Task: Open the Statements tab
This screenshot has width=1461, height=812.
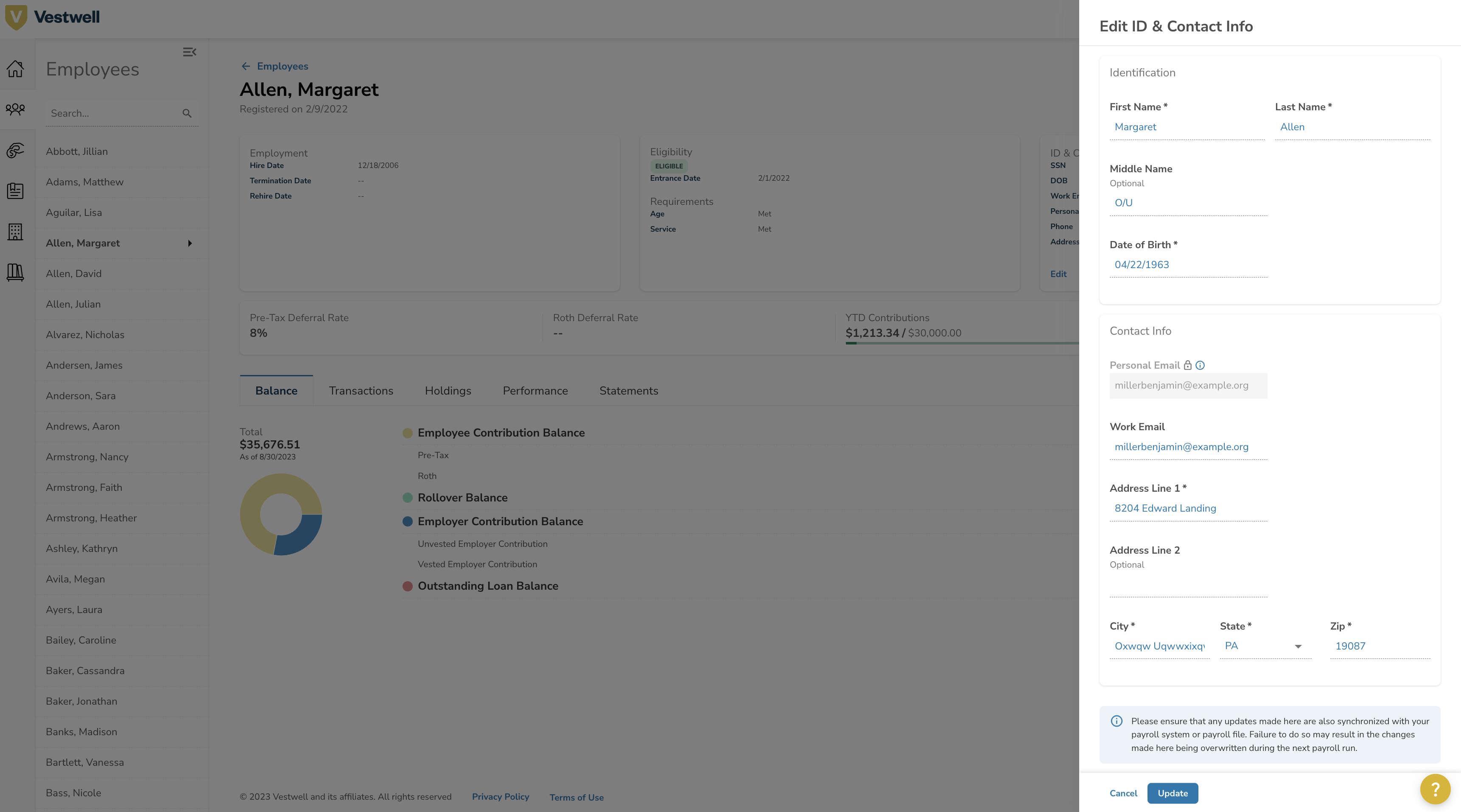Action: (628, 391)
